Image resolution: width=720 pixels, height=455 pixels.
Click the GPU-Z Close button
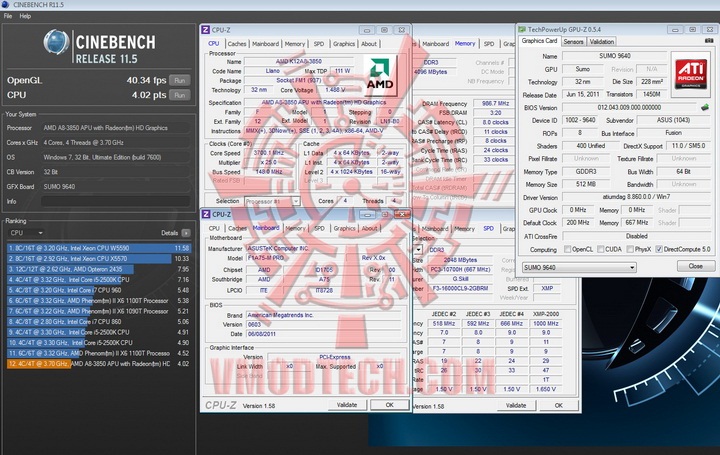(696, 266)
